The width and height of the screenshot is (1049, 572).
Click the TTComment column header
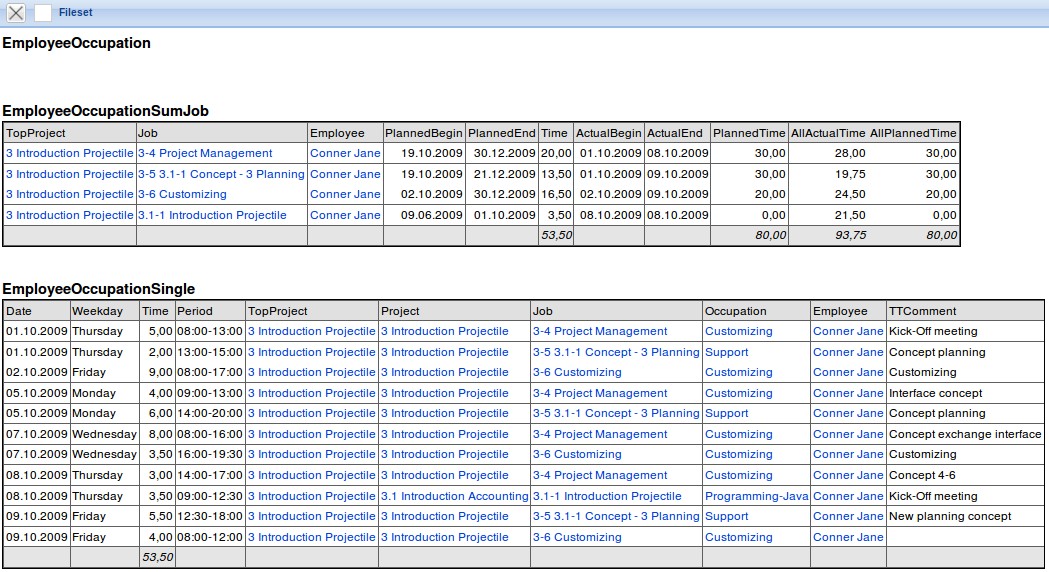tap(922, 311)
